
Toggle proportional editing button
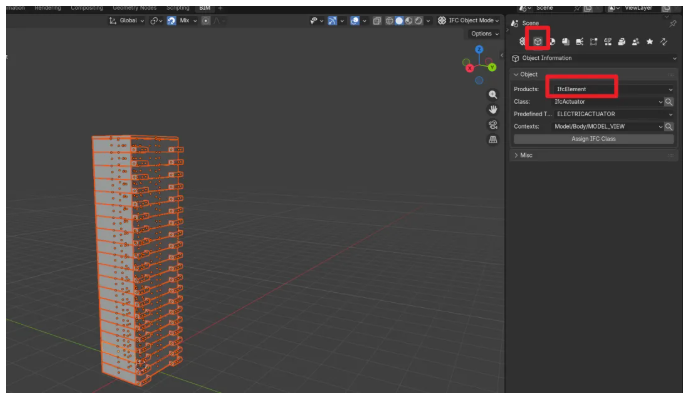pos(205,21)
